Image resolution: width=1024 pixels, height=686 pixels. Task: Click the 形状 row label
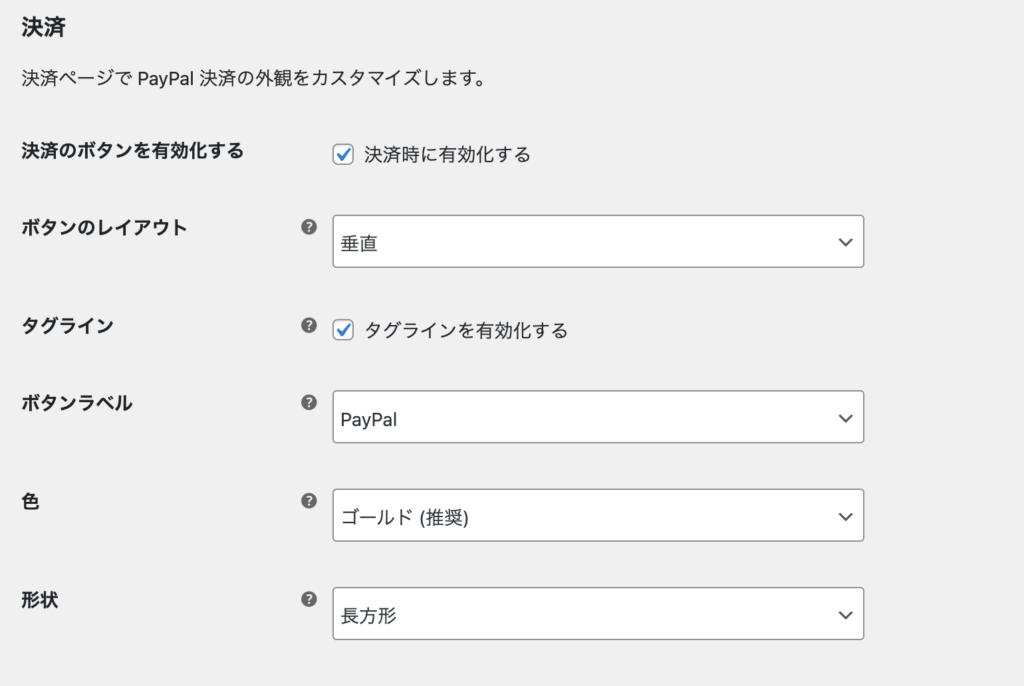coord(40,600)
